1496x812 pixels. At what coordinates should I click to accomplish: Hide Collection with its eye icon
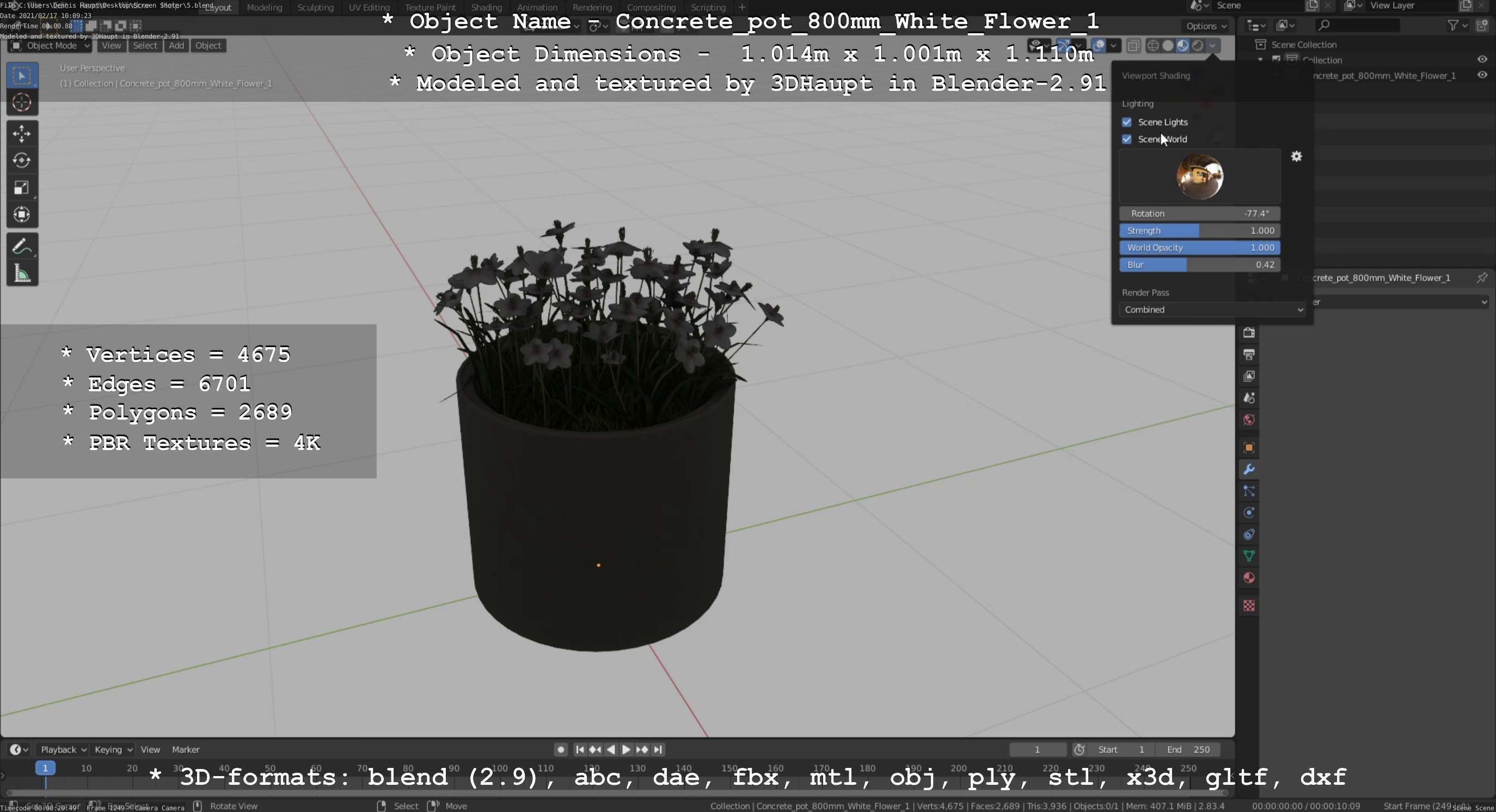pos(1482,59)
